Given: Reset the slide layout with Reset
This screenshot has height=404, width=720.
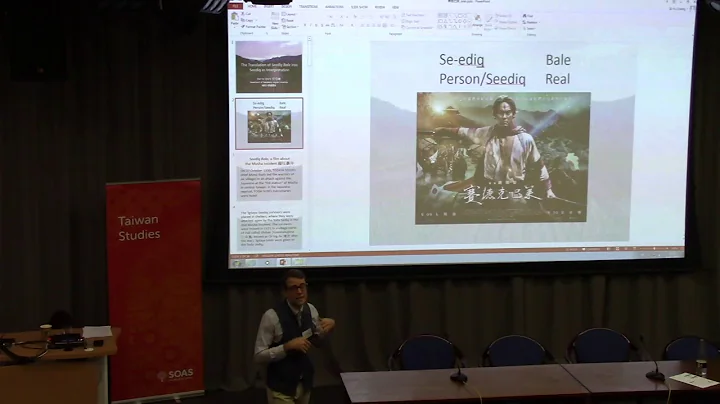Looking at the screenshot, I should click(x=288, y=21).
